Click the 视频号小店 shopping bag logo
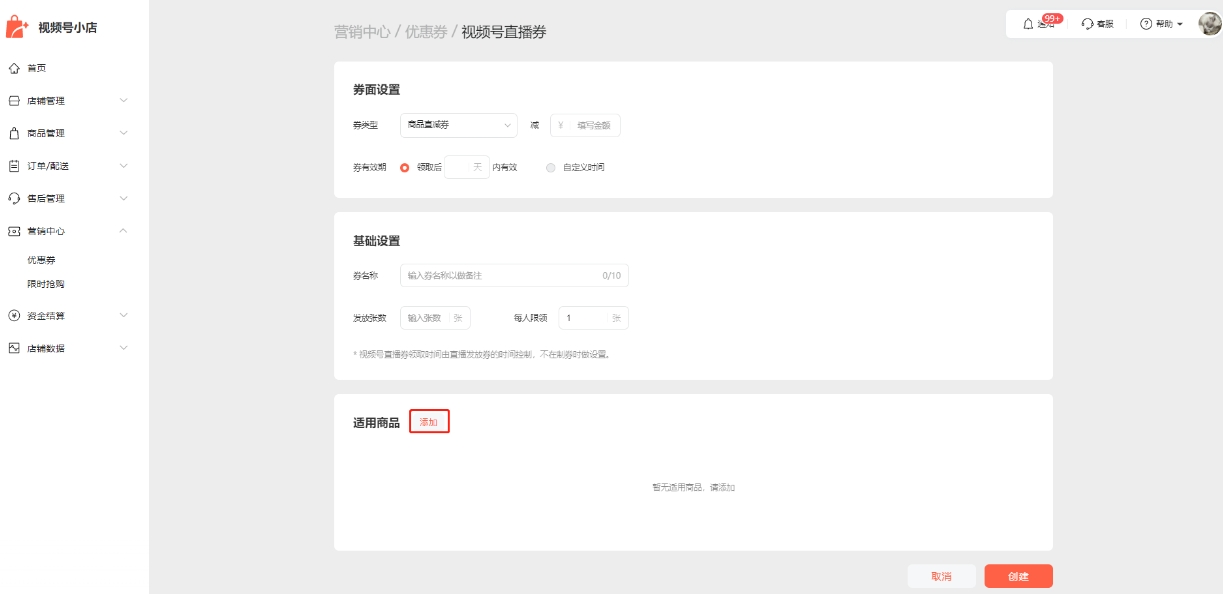This screenshot has width=1223, height=594. (18, 27)
